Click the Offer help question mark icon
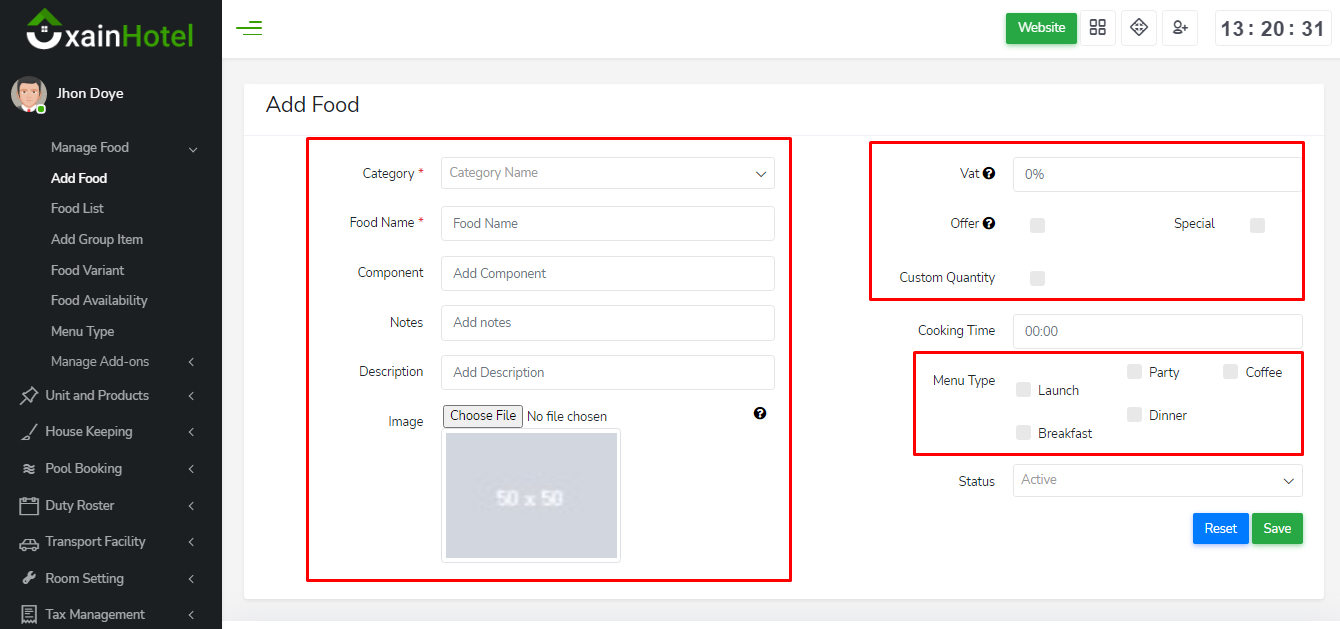The height and width of the screenshot is (629, 1340). click(989, 223)
